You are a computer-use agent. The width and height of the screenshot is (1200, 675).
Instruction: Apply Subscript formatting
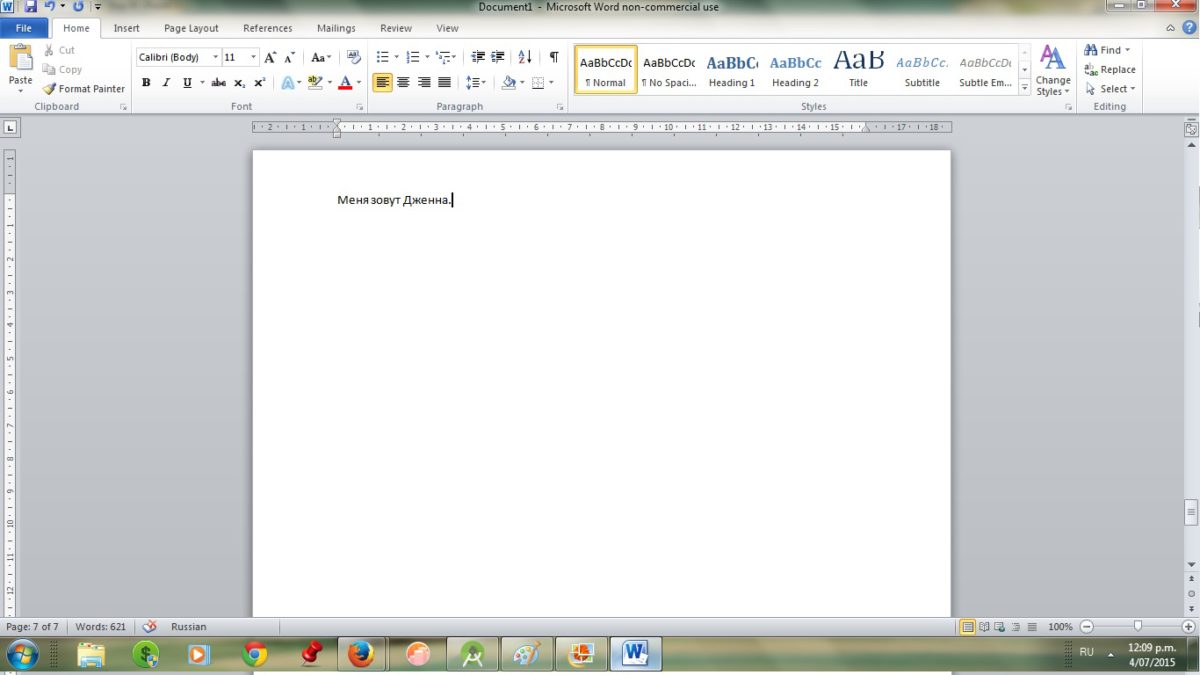point(240,83)
